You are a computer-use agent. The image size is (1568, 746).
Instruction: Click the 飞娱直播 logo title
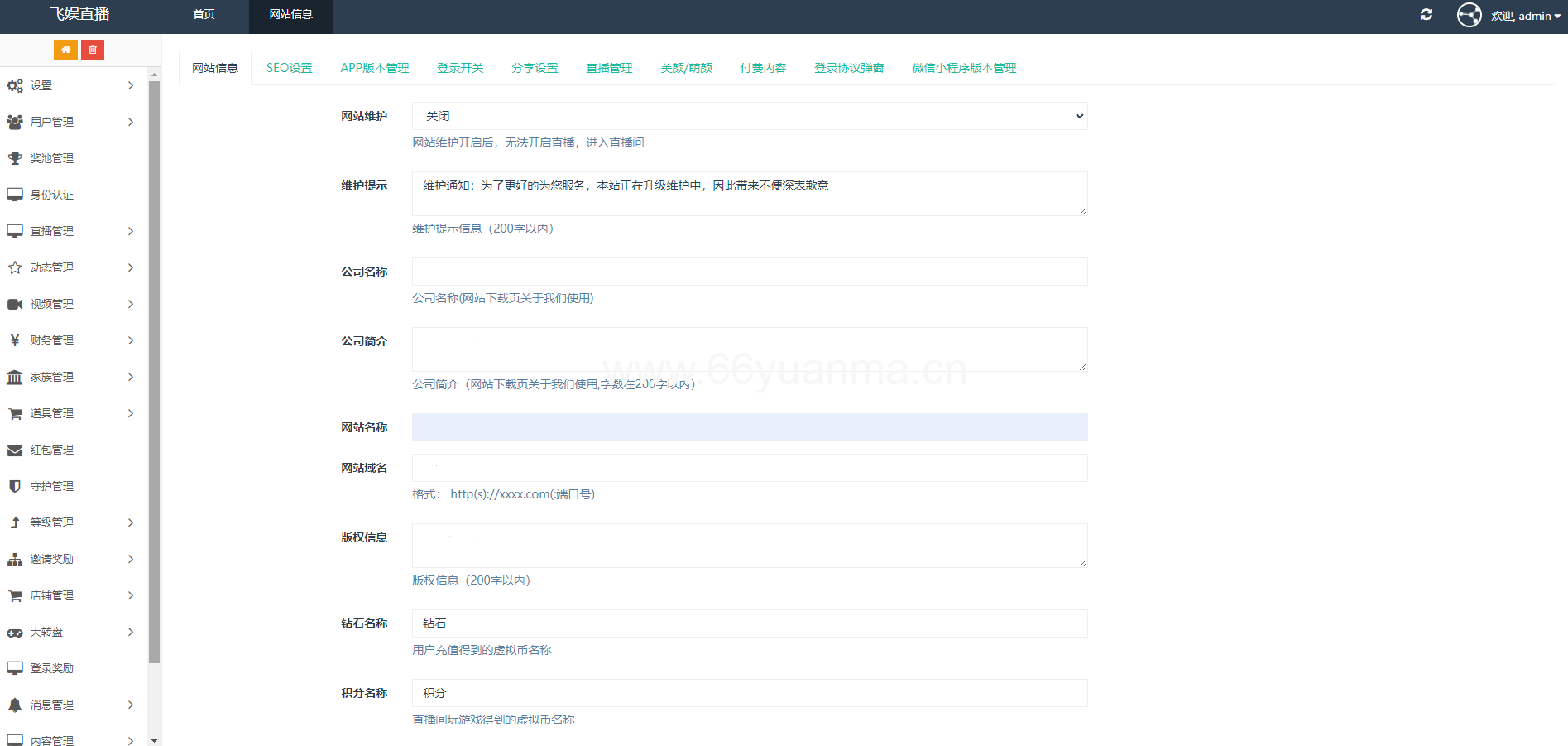coord(79,14)
